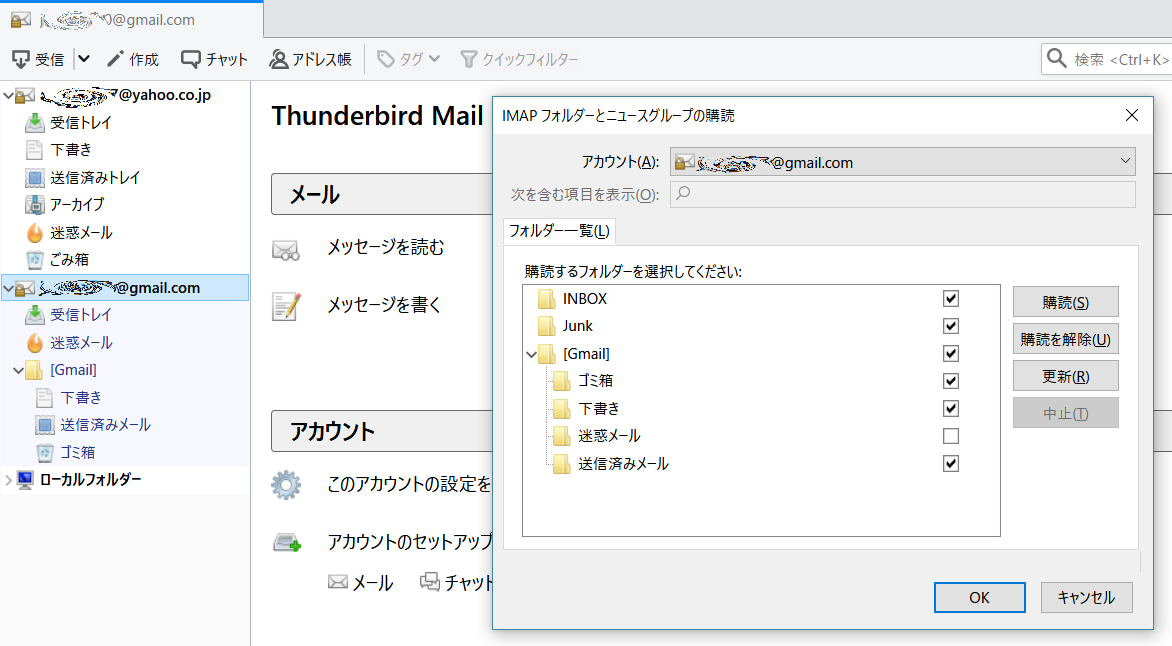Open 下書き drafts icon under sidebar [Gmail]
The height and width of the screenshot is (646, 1172).
(x=45, y=398)
